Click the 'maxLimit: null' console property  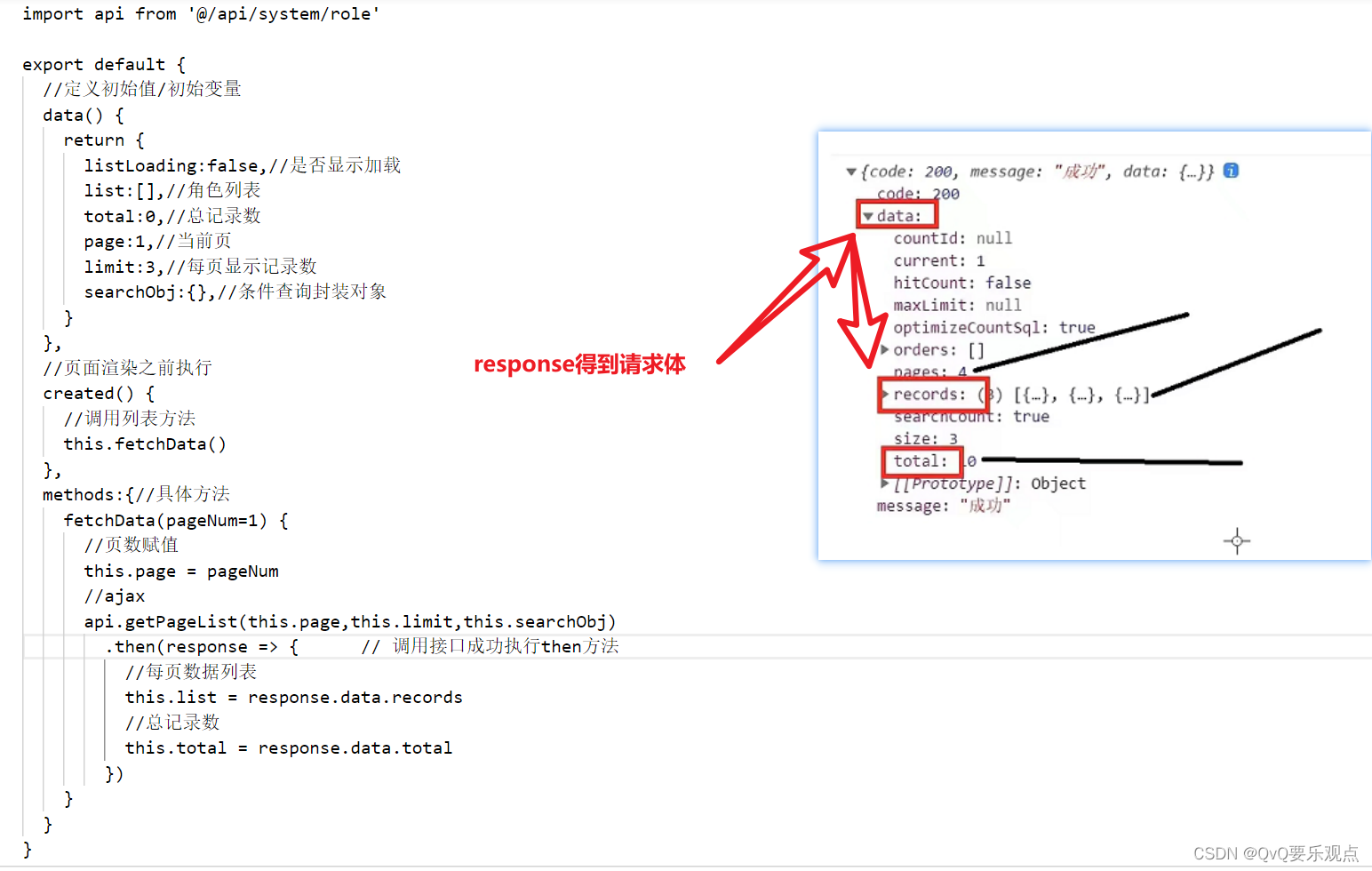click(957, 305)
